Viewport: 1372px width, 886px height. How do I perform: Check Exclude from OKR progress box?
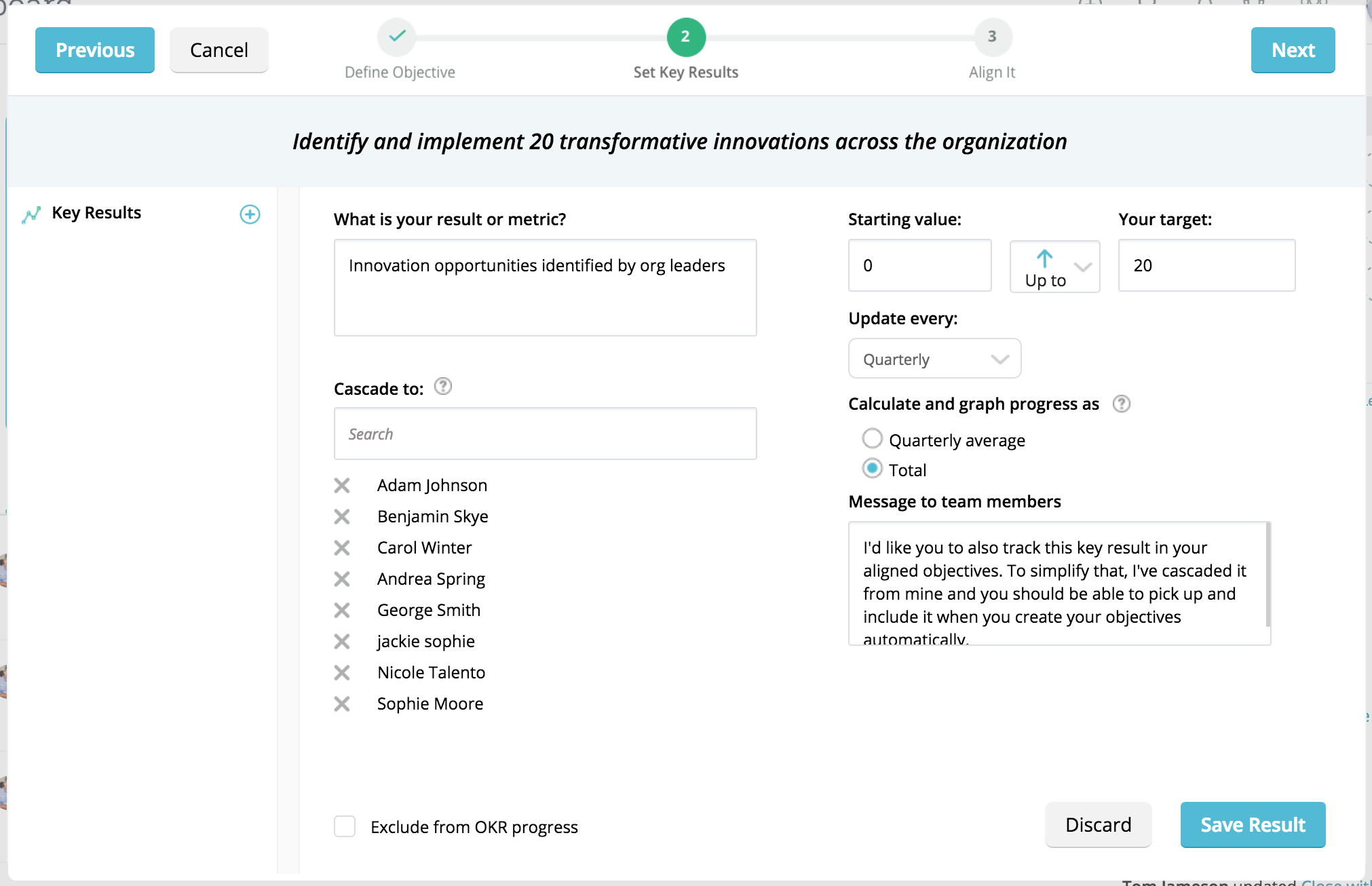point(345,826)
